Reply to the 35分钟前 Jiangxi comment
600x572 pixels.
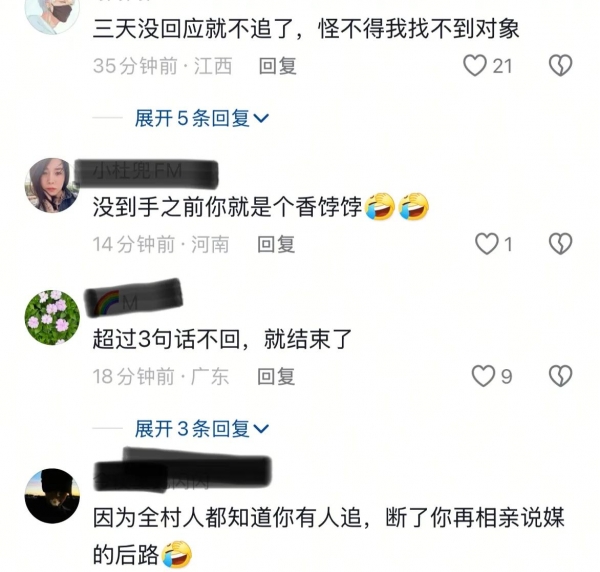coord(277,66)
